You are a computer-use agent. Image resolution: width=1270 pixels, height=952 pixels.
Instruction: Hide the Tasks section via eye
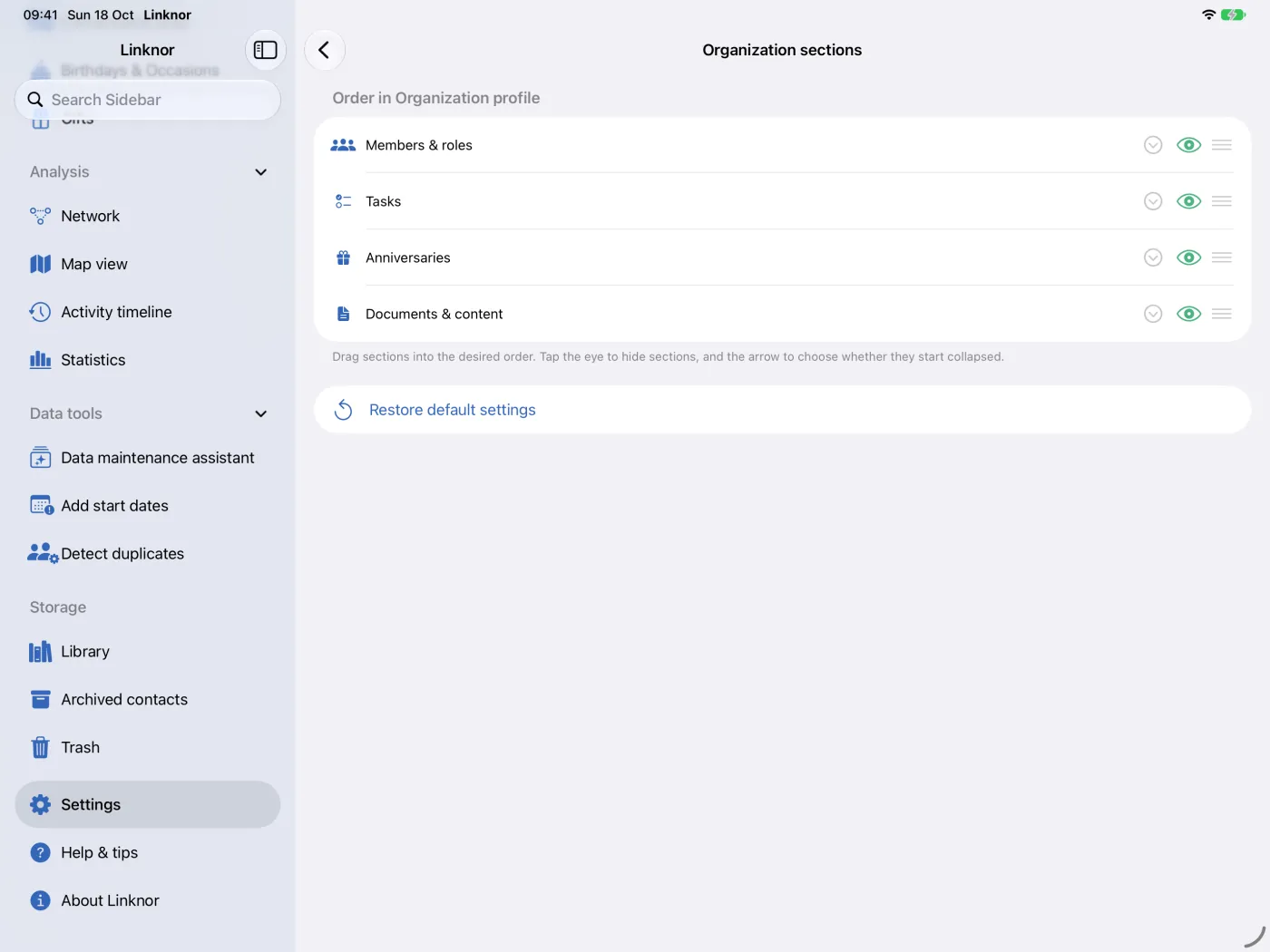pyautogui.click(x=1188, y=201)
